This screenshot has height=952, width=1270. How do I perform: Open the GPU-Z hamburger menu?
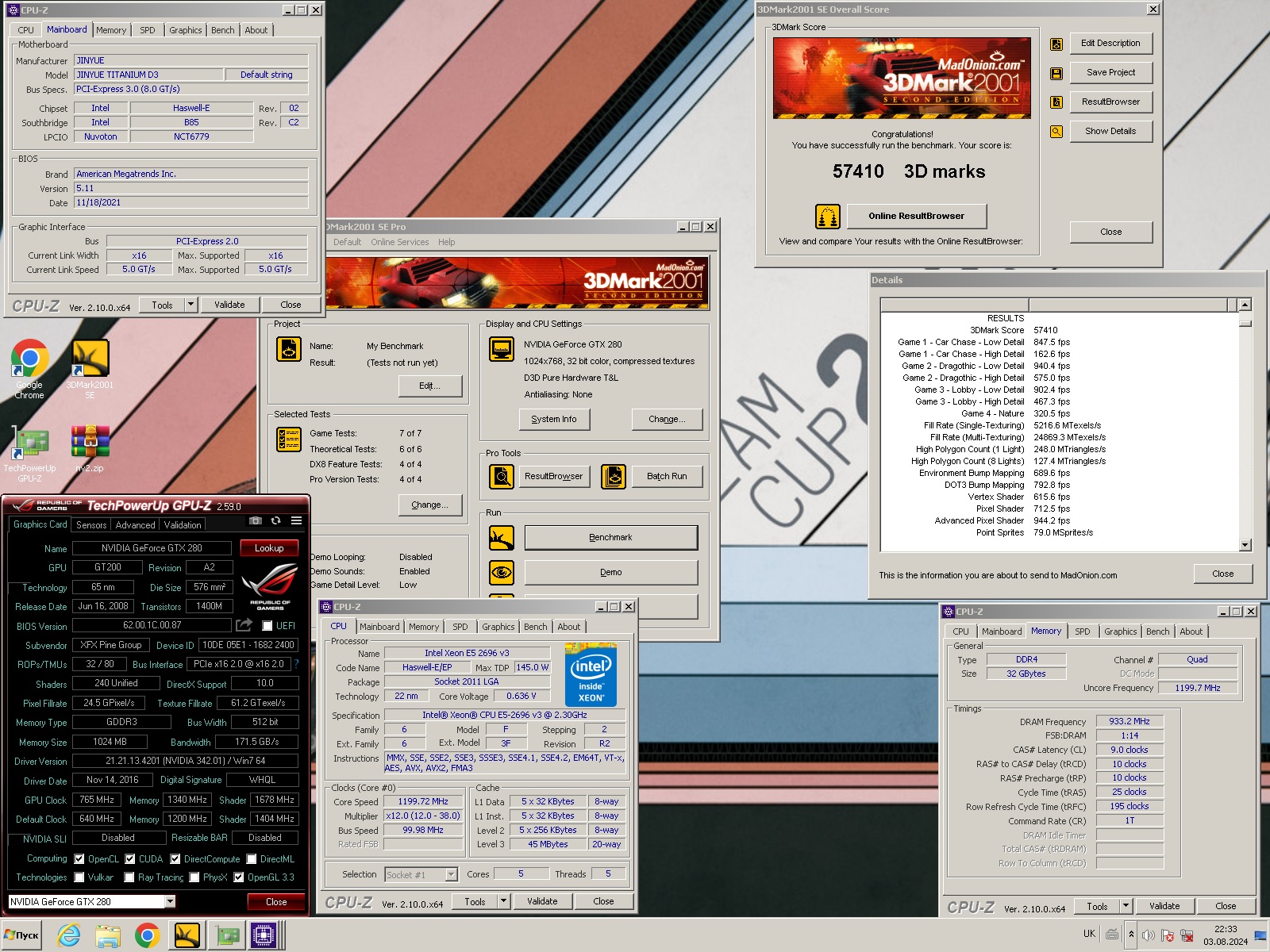pyautogui.click(x=296, y=521)
